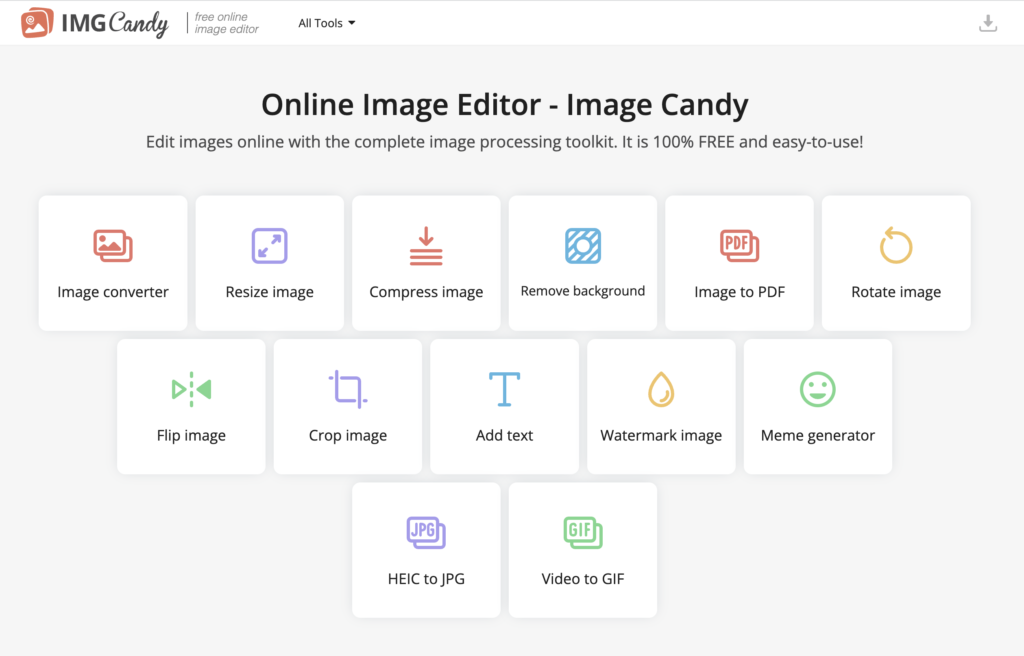Click the Resize image arrows icon

coord(270,246)
